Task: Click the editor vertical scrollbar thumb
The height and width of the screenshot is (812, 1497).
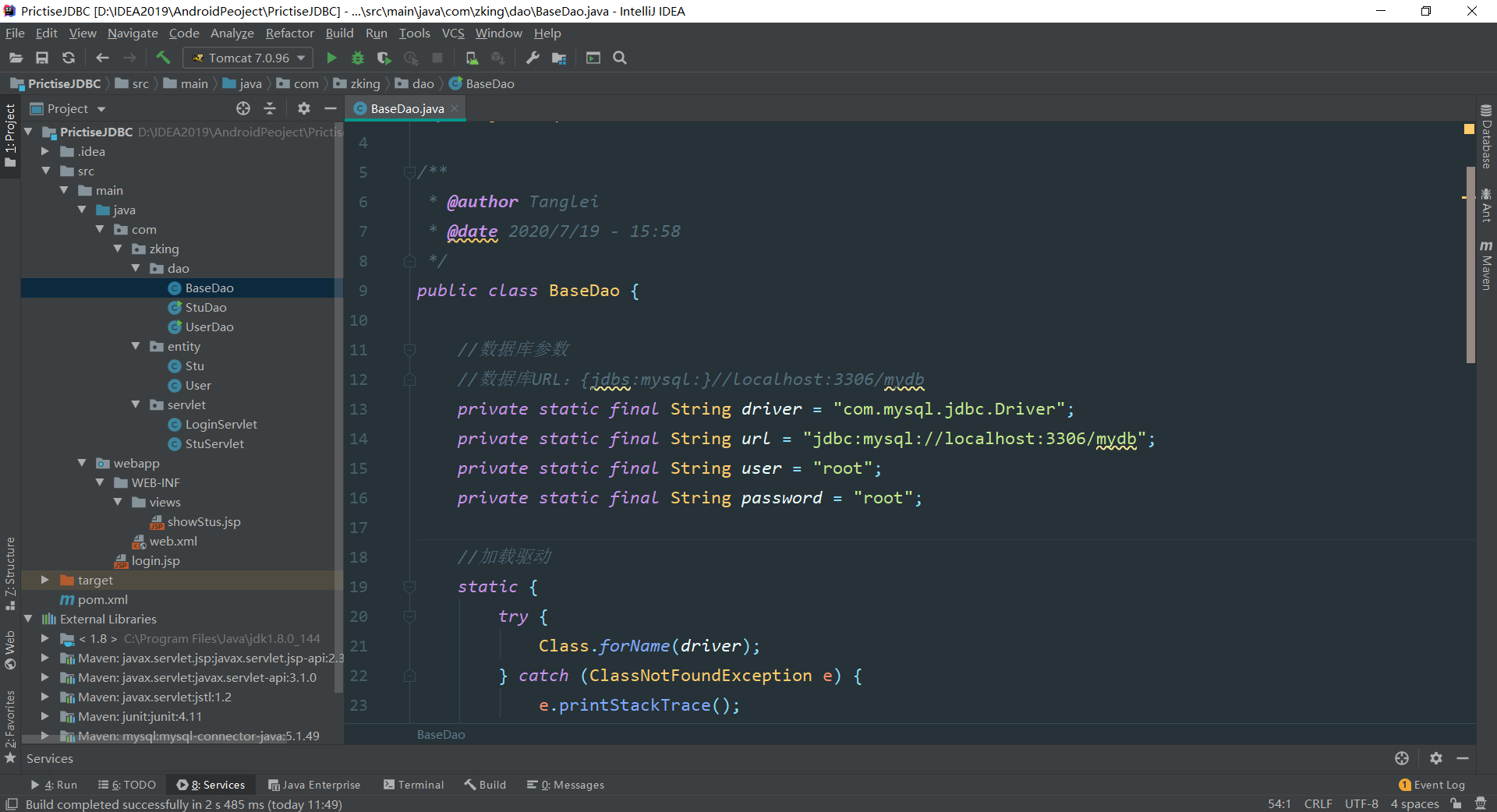Action: tap(1470, 265)
